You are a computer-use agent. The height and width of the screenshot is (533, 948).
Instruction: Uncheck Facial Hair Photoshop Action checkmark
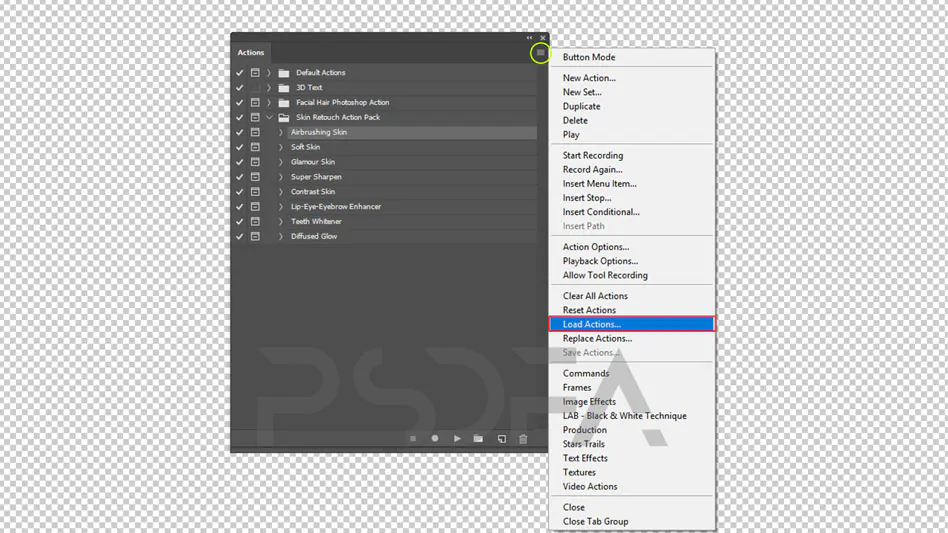[239, 103]
